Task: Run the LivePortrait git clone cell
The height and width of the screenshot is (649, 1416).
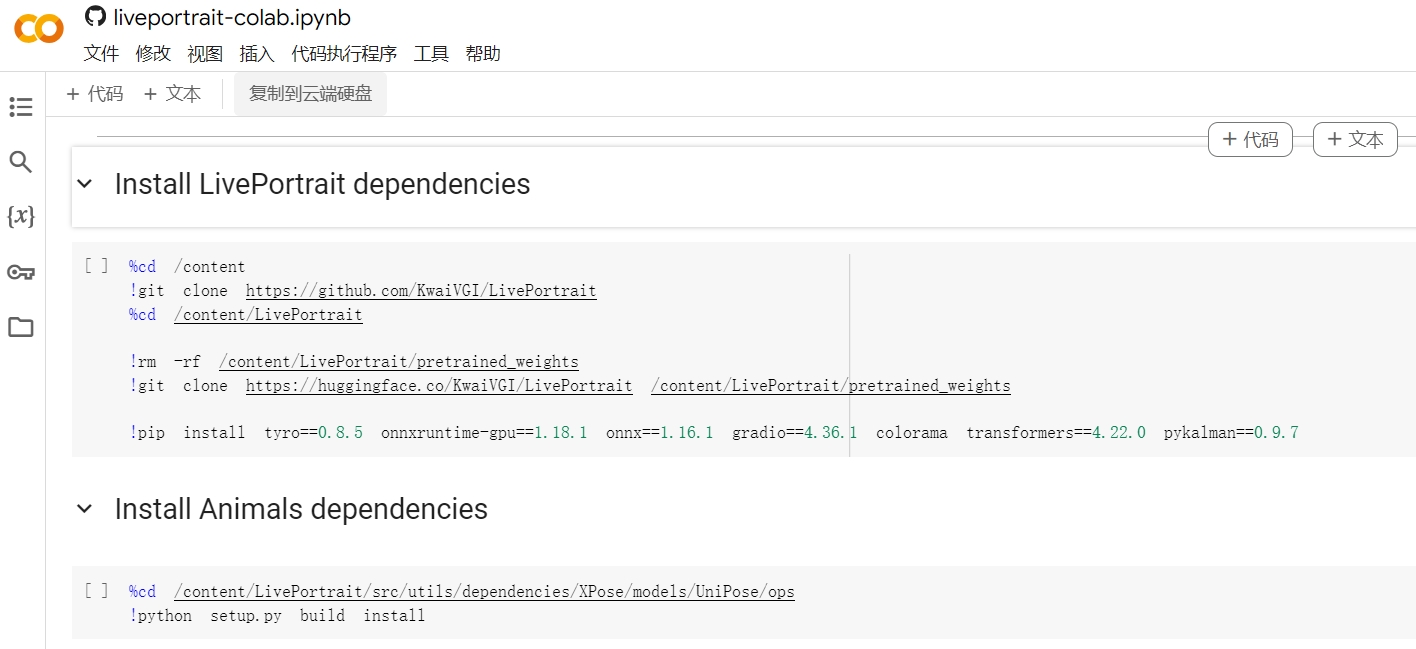Action: 97,266
